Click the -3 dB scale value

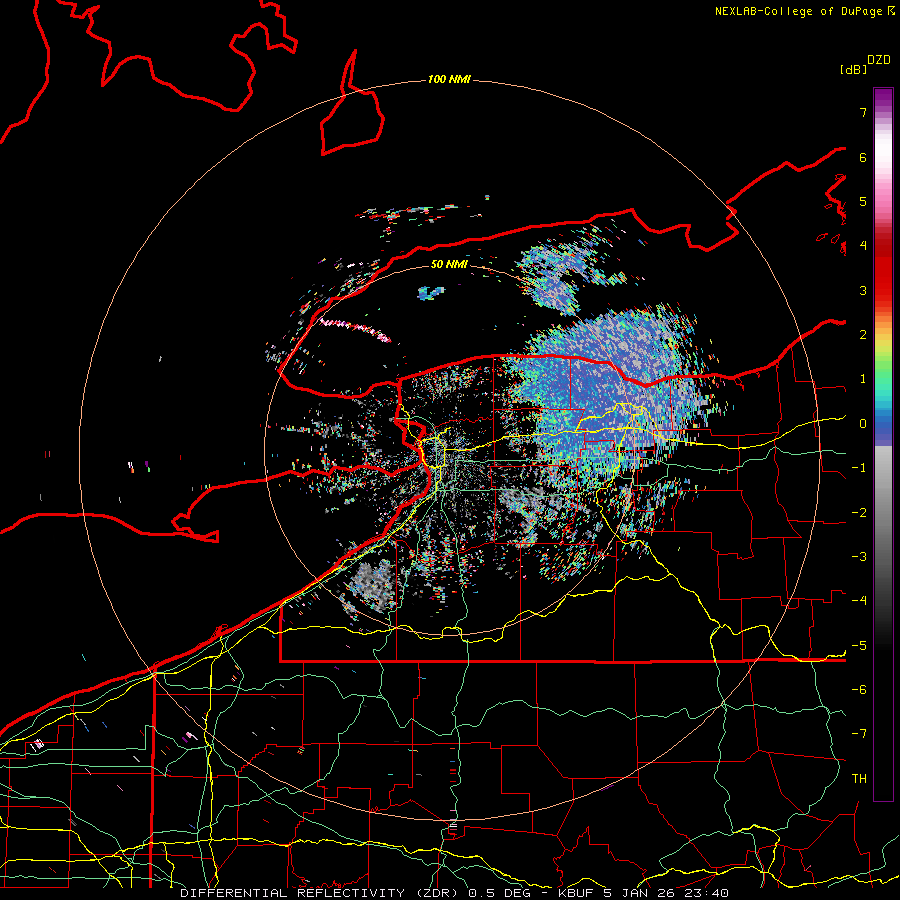click(859, 557)
